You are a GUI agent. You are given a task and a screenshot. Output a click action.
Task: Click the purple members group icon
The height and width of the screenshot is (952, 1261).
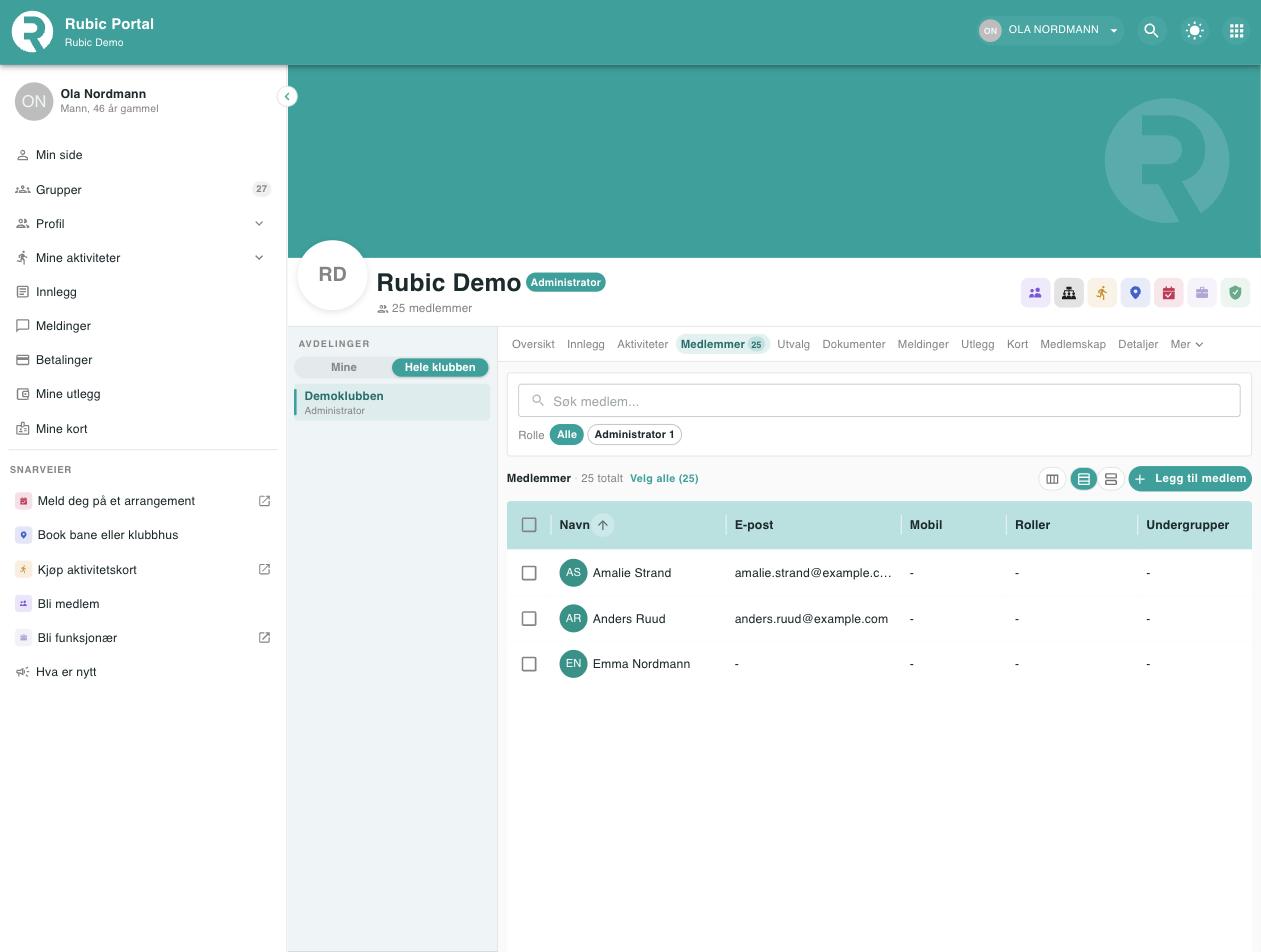tap(1035, 293)
